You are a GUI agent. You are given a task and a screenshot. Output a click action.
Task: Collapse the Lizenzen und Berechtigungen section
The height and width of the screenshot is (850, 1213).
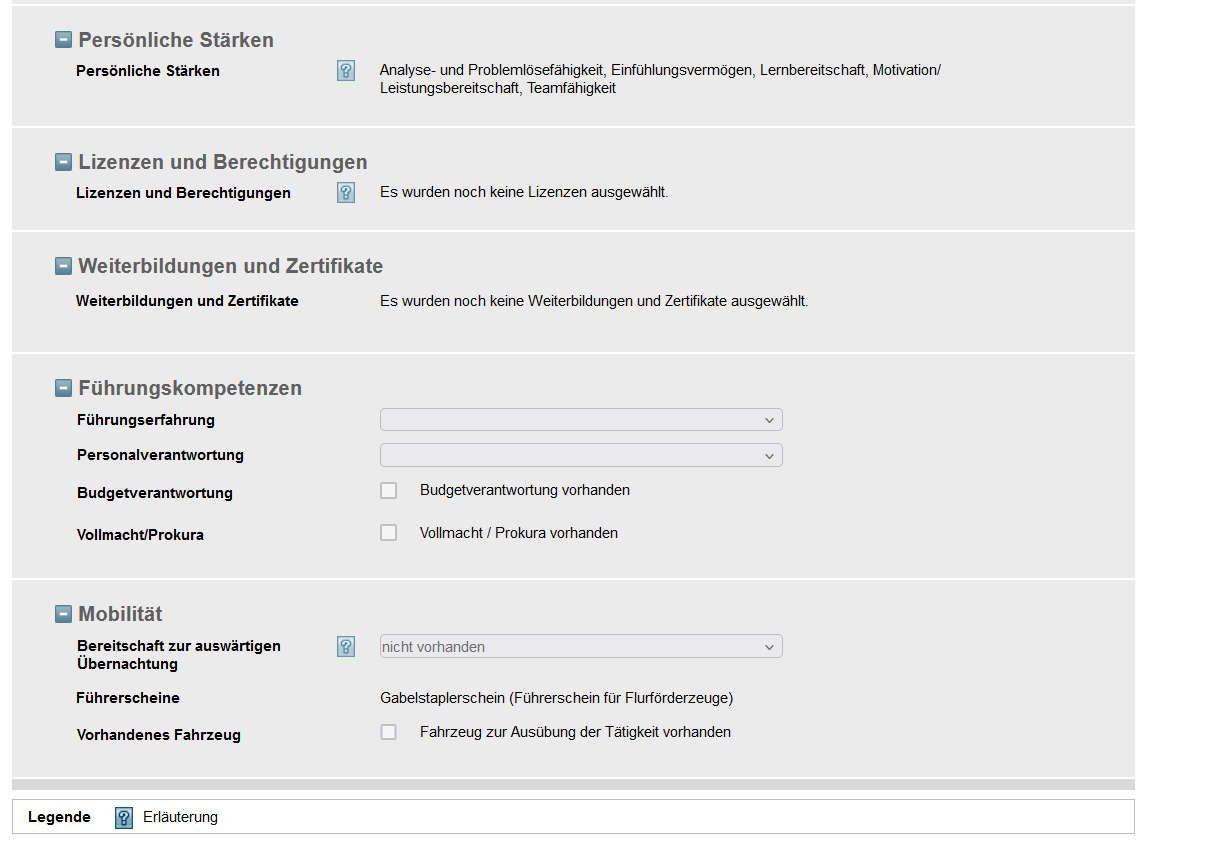64,162
